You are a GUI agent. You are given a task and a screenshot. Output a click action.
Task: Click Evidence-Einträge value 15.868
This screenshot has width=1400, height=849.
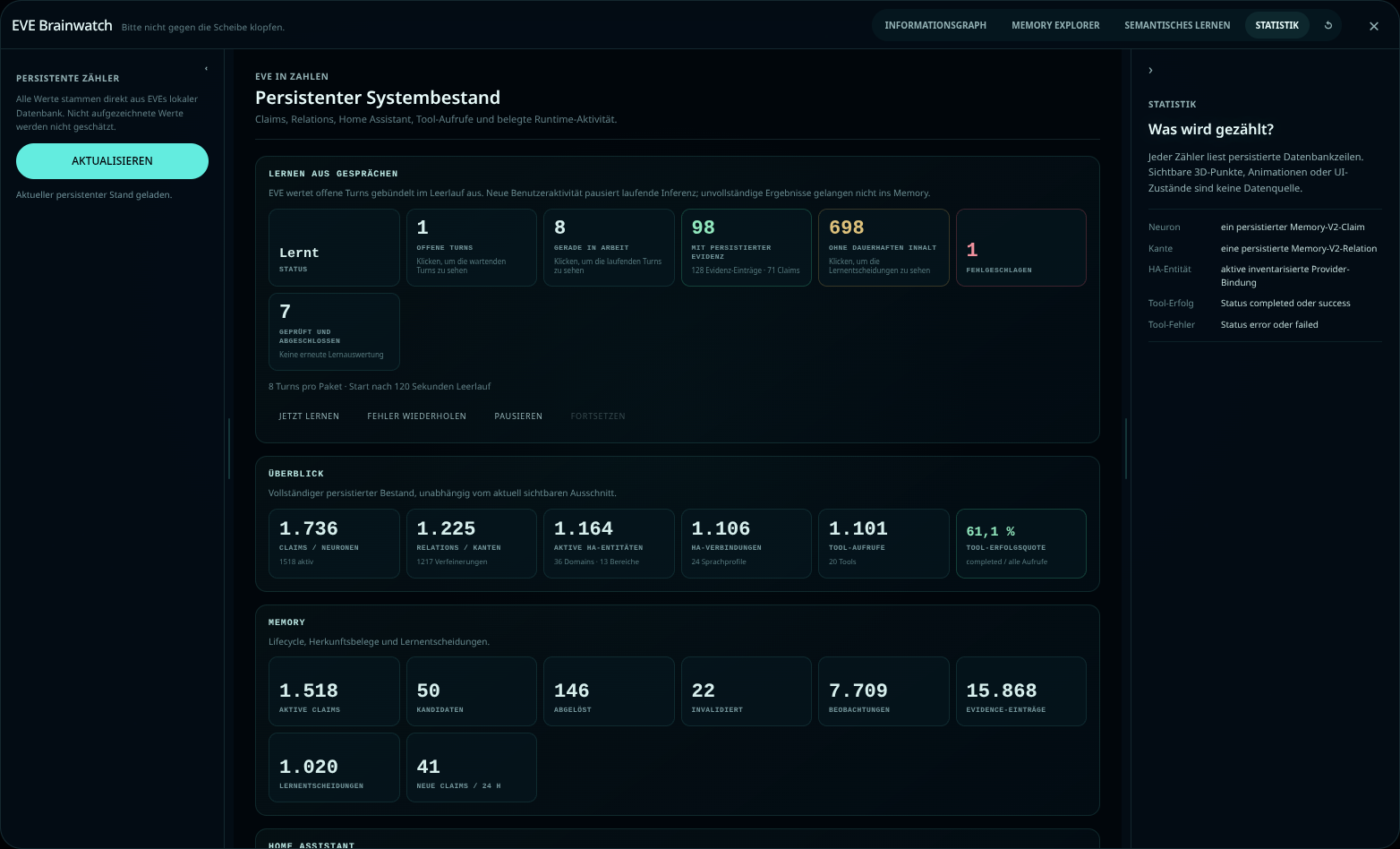(x=1002, y=690)
